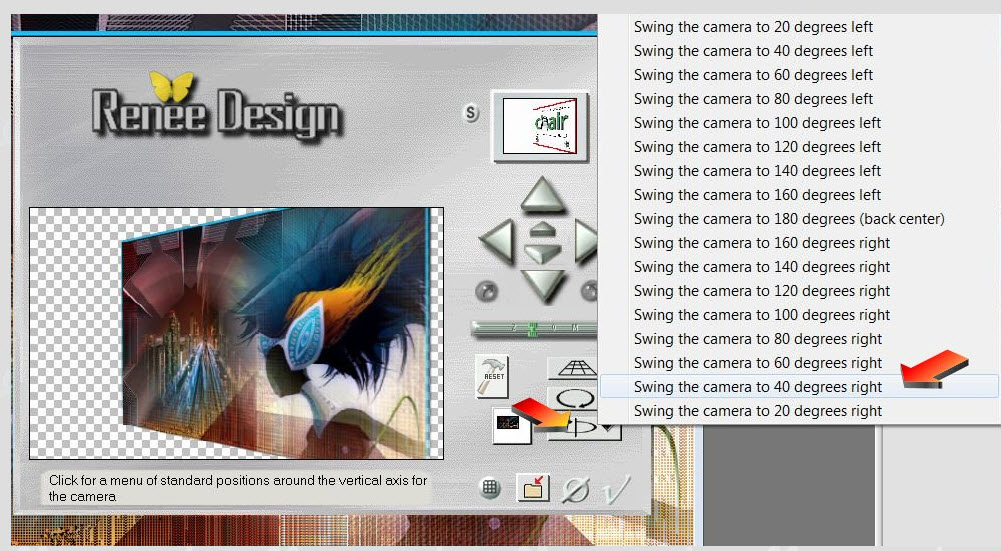
Task: Click the small inner up arrow
Action: click(x=542, y=229)
